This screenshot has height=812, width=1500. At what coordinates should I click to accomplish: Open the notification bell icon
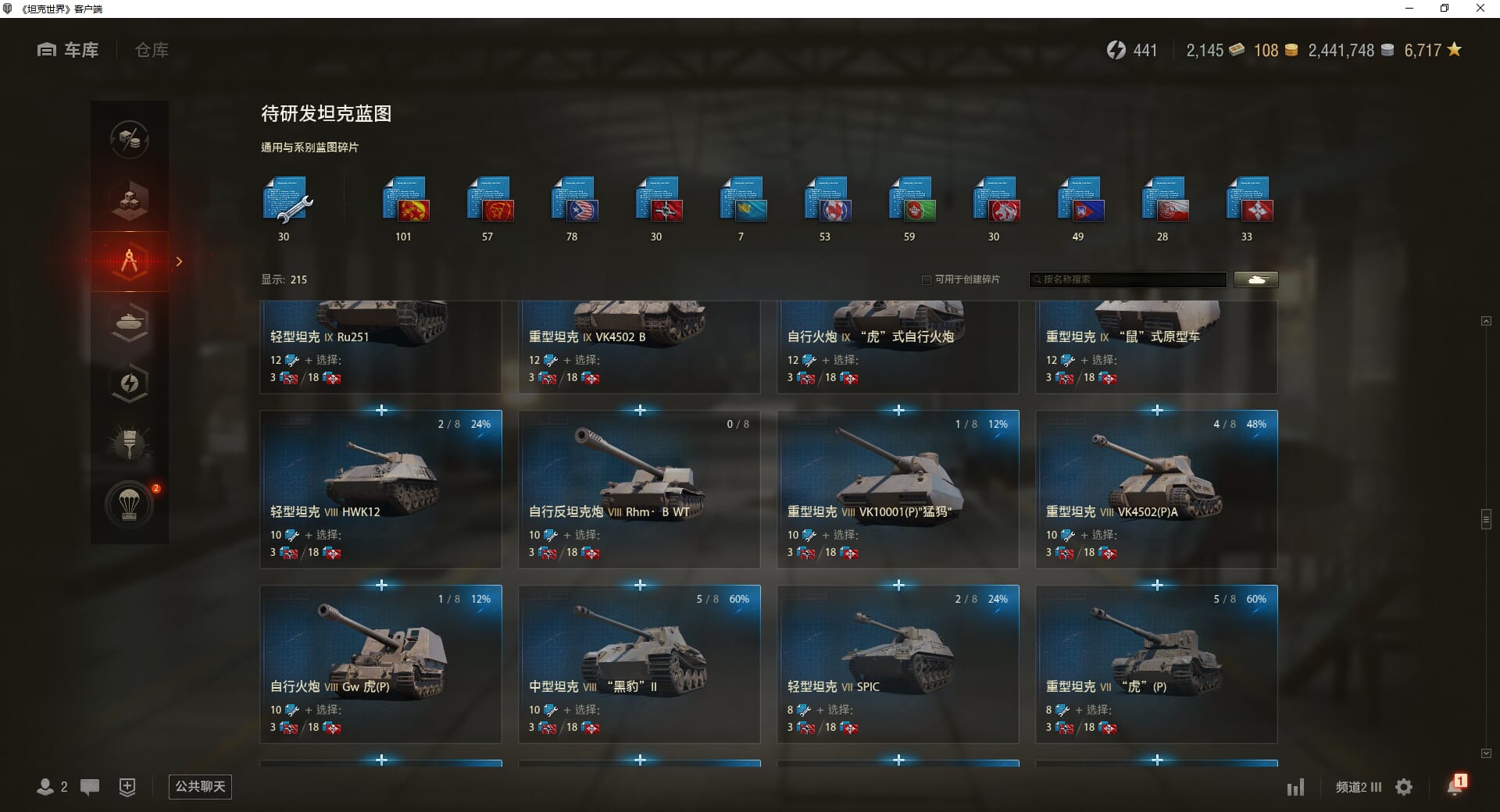point(1455,785)
